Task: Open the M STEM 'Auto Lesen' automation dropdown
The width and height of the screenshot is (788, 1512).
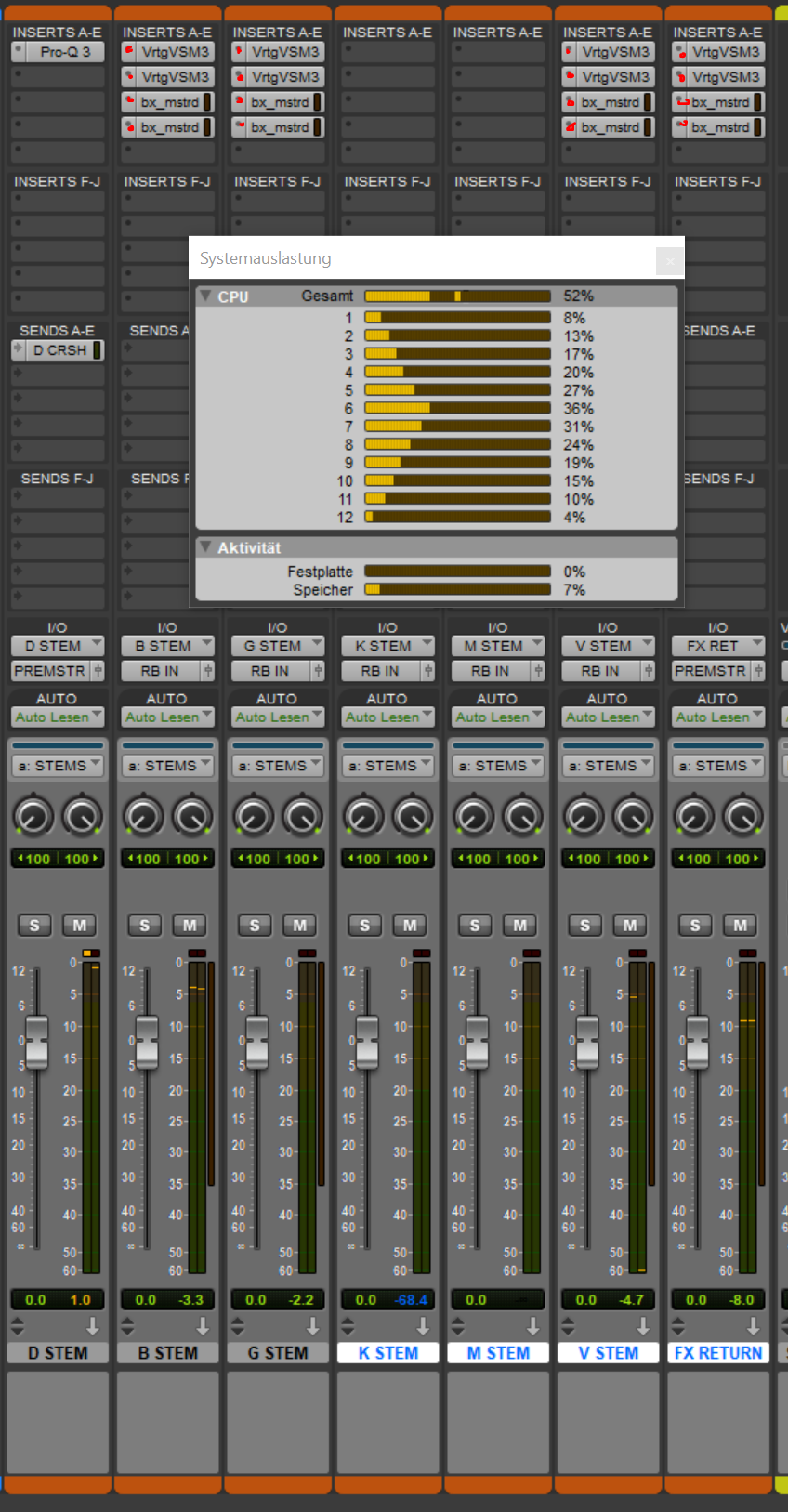Action: coord(497,717)
